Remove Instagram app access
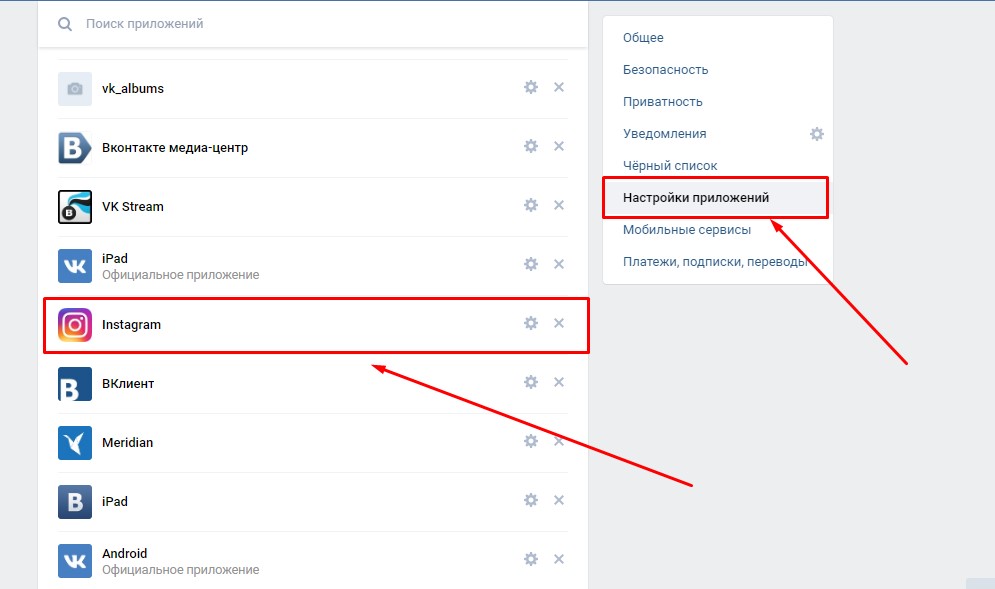This screenshot has height=589, width=995. coord(558,323)
